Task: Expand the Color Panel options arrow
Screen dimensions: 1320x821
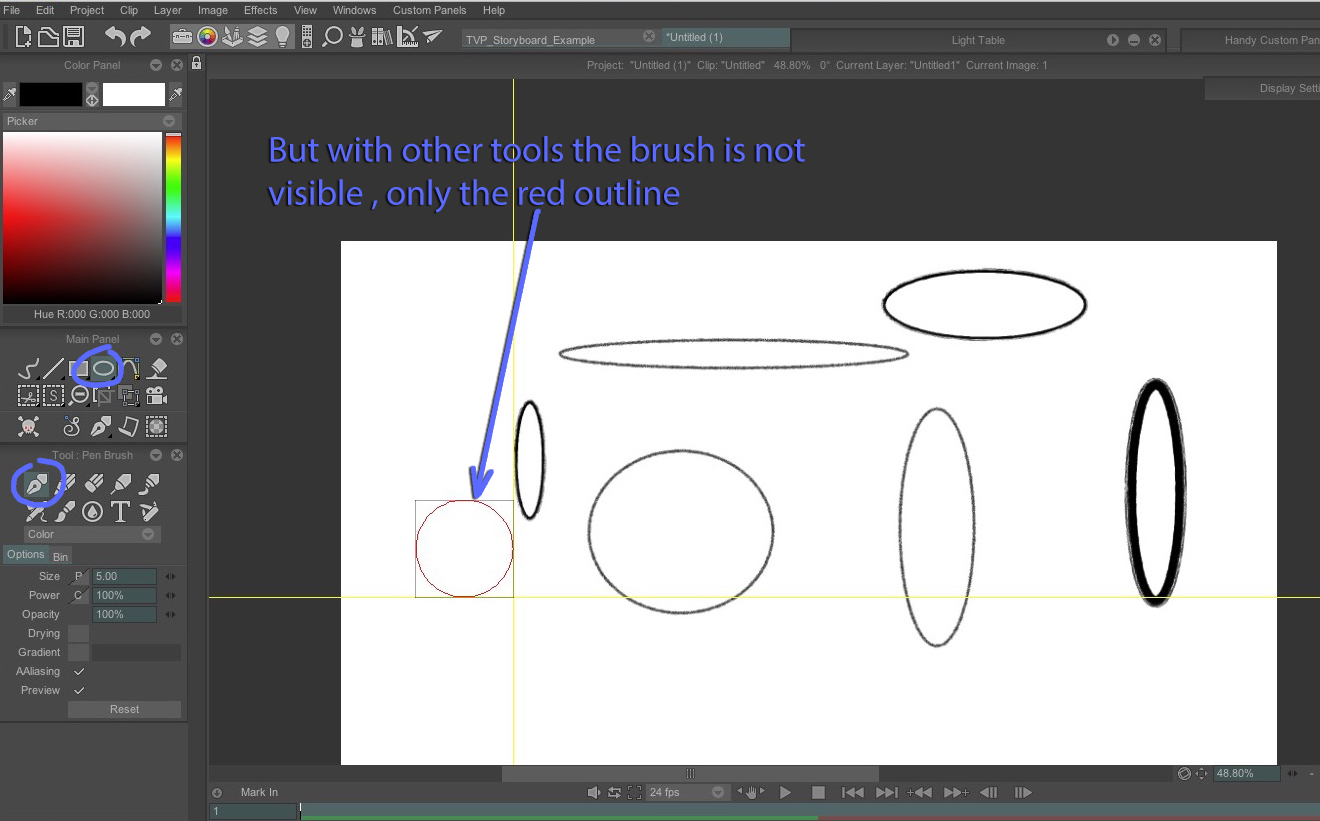Action: tap(156, 65)
